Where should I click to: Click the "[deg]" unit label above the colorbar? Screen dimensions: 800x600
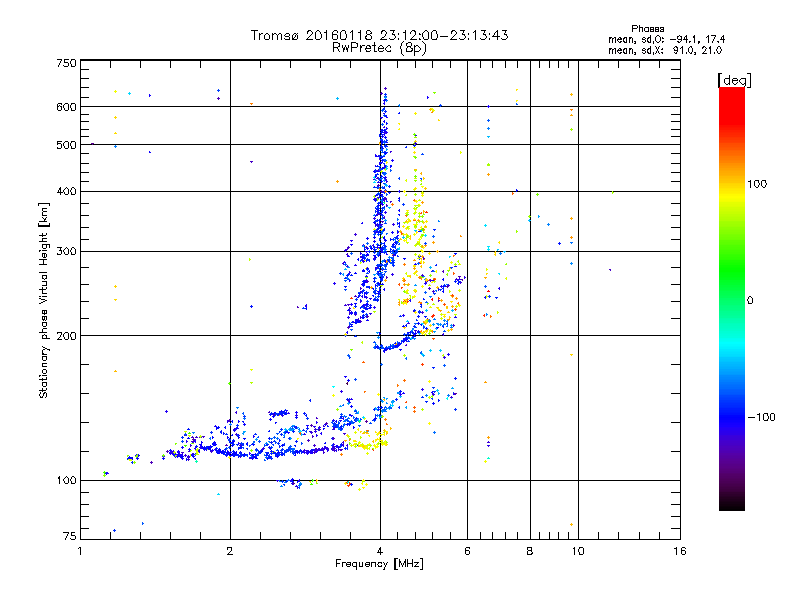(735, 80)
